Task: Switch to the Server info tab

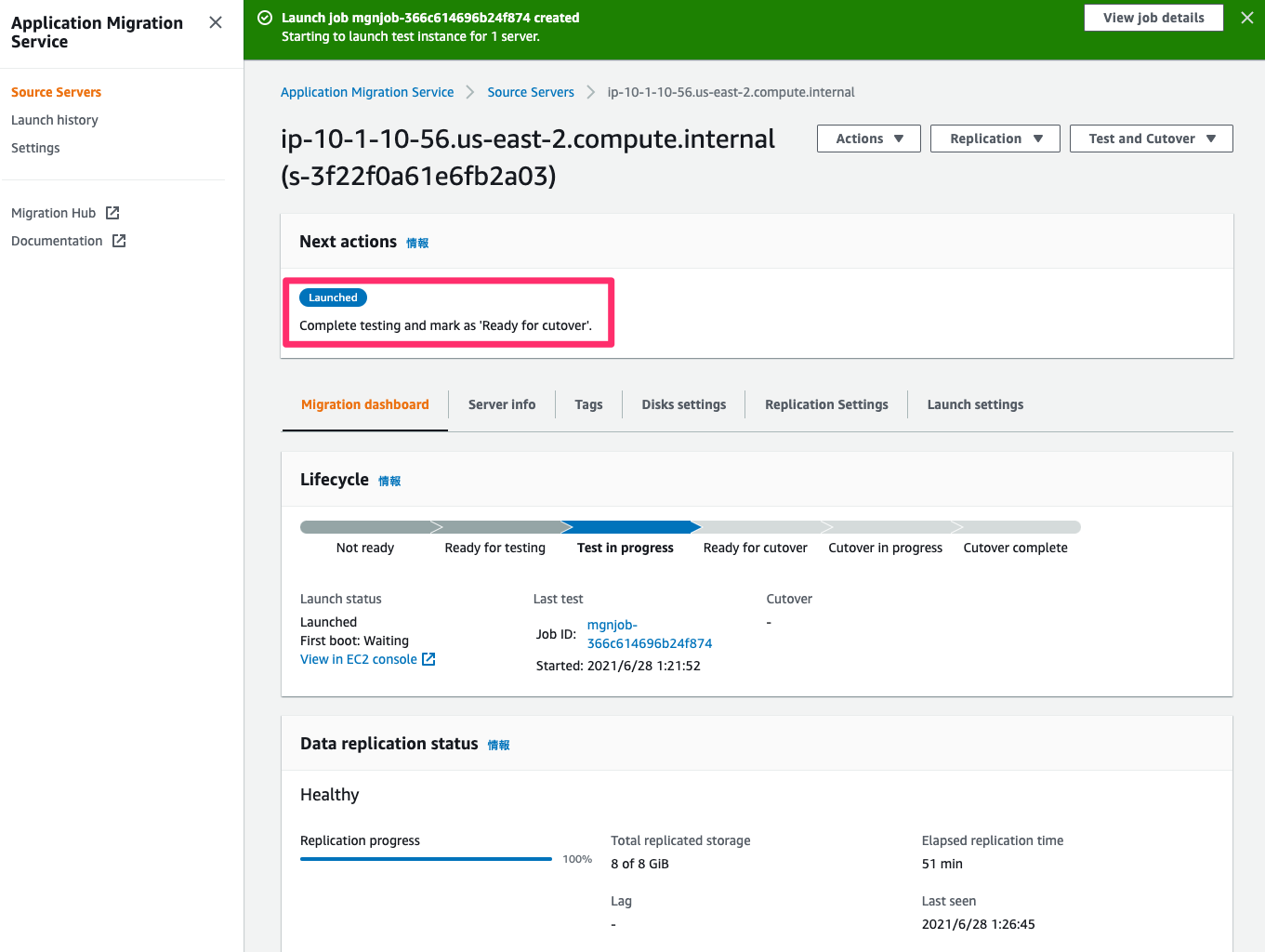Action: 502,404
